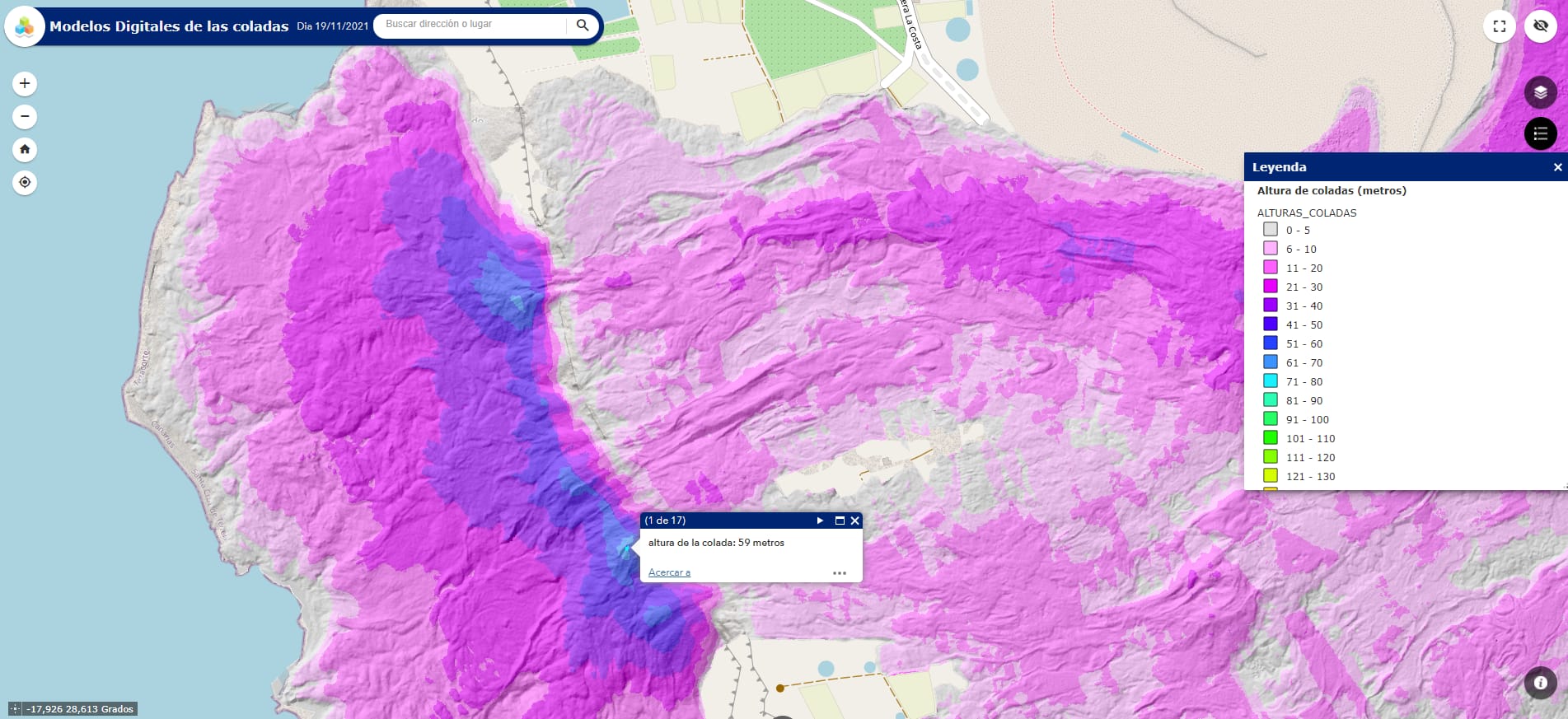This screenshot has height=719, width=1568.
Task: Return to the default home extent
Action: coord(25,149)
